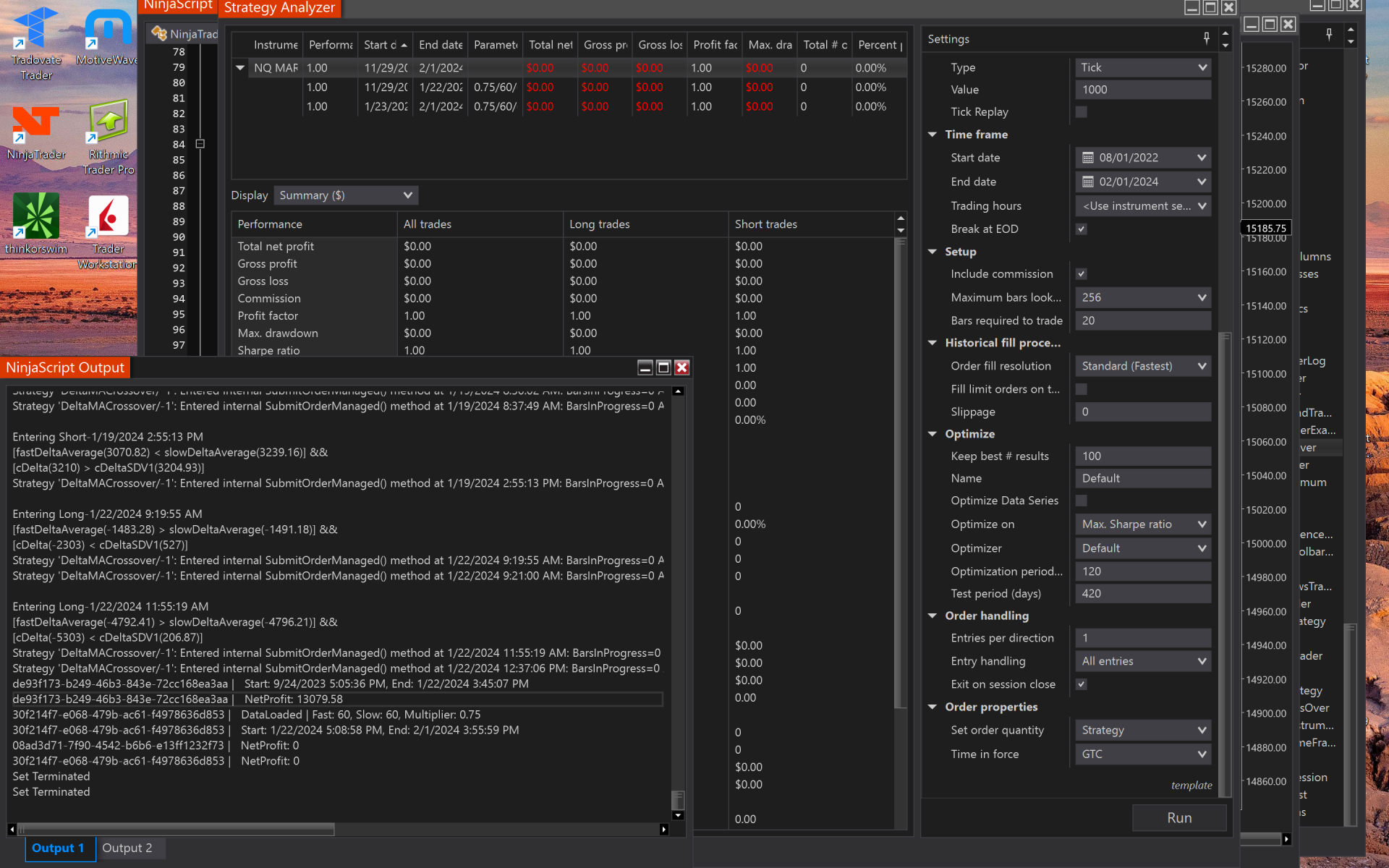Screen dimensions: 1389x868
Task: Click the Settings panel pin icon
Action: [x=1206, y=38]
